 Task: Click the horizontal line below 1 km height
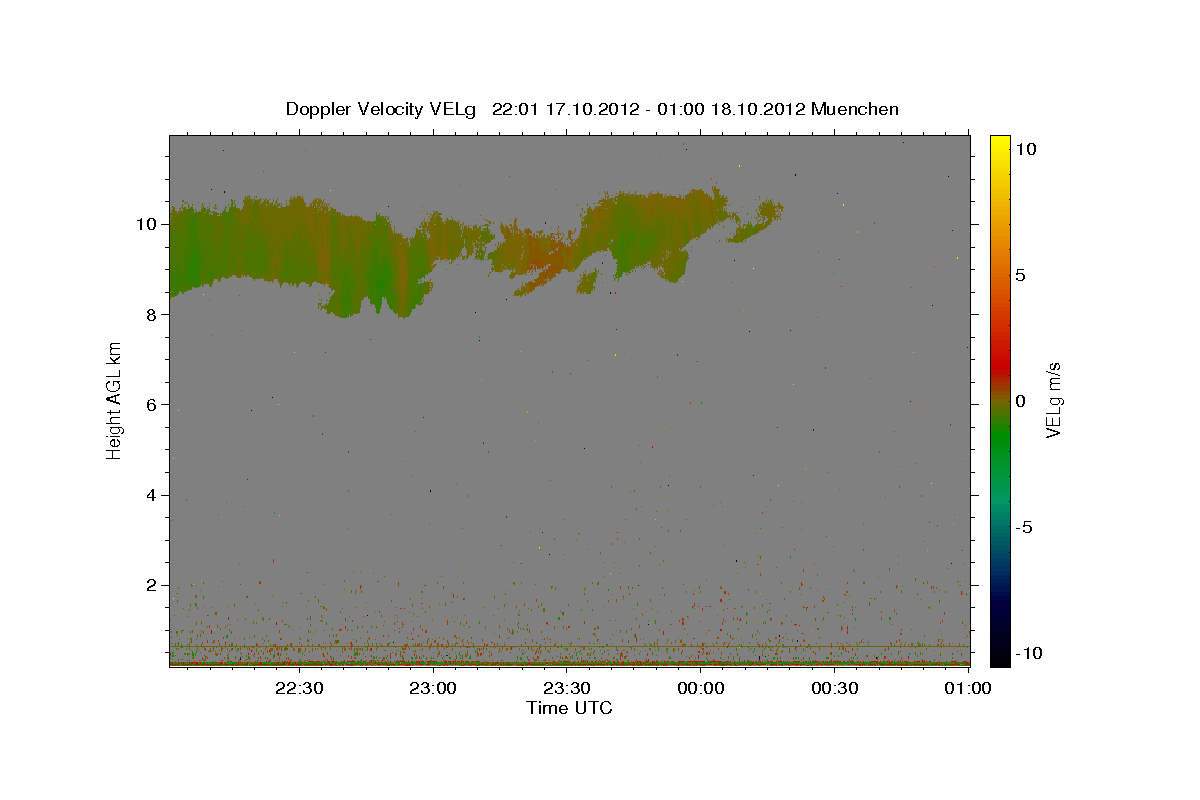tap(570, 646)
